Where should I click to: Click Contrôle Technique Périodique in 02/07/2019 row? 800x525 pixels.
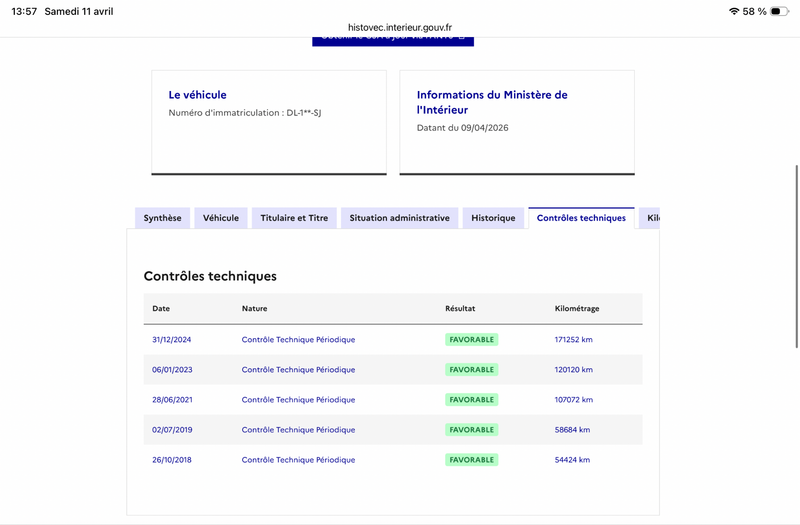tap(298, 430)
